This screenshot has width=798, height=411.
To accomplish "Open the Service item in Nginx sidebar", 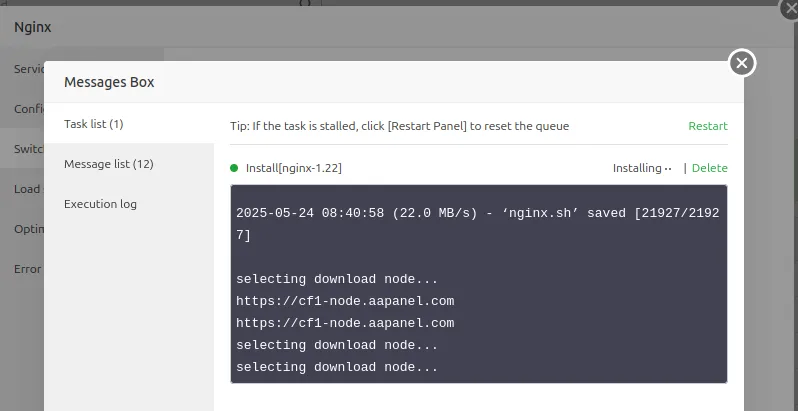I will (29, 69).
